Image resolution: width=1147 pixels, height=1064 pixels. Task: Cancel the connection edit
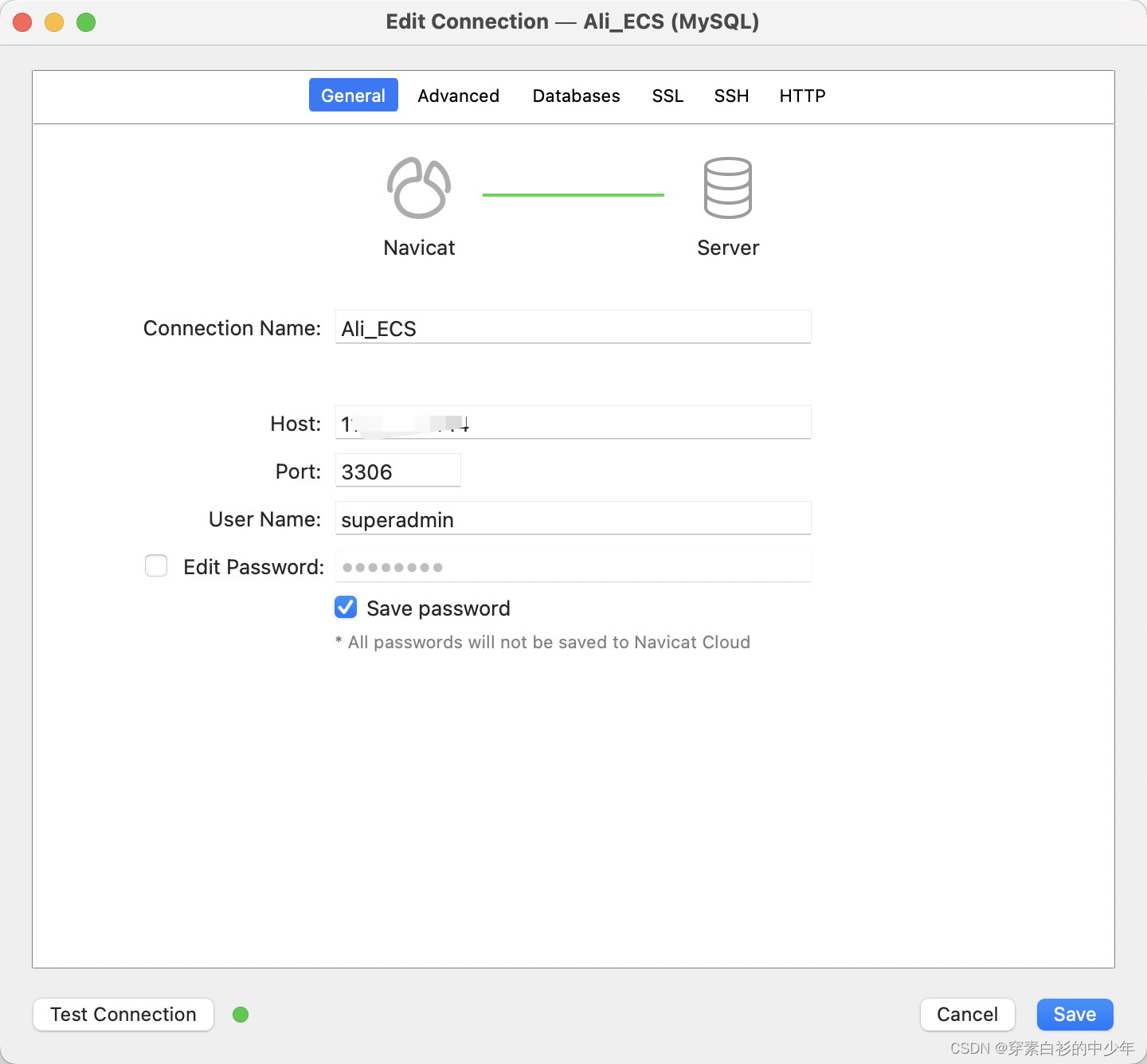(x=968, y=1015)
